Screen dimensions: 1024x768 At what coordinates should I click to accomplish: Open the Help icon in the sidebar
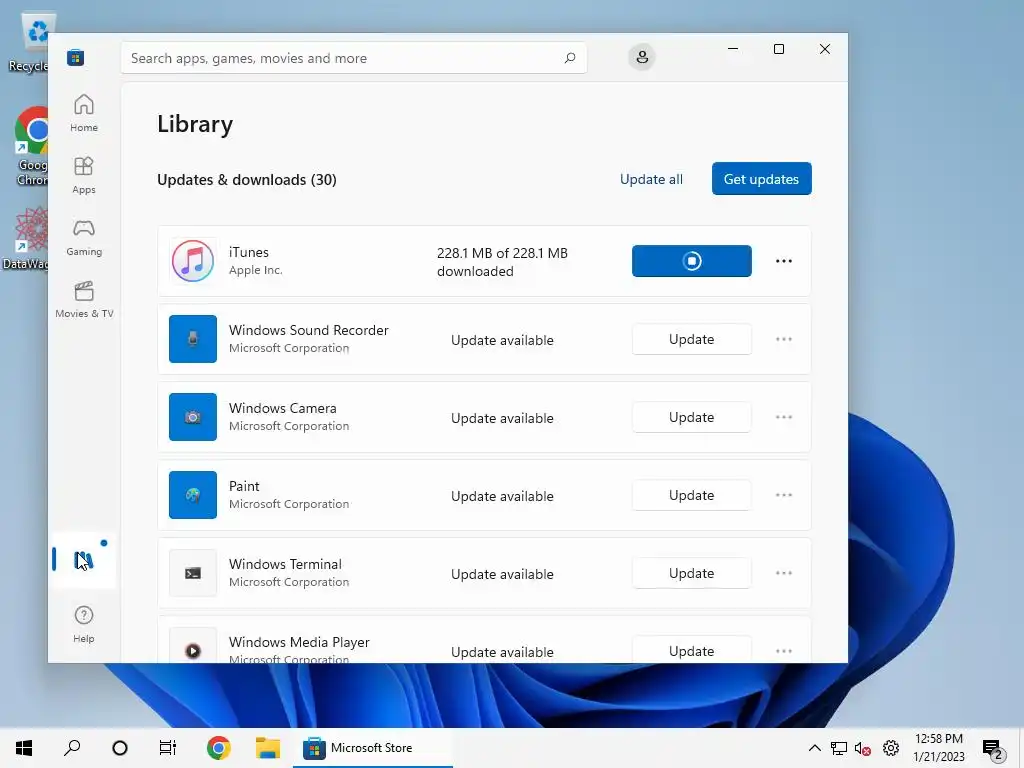pos(84,624)
